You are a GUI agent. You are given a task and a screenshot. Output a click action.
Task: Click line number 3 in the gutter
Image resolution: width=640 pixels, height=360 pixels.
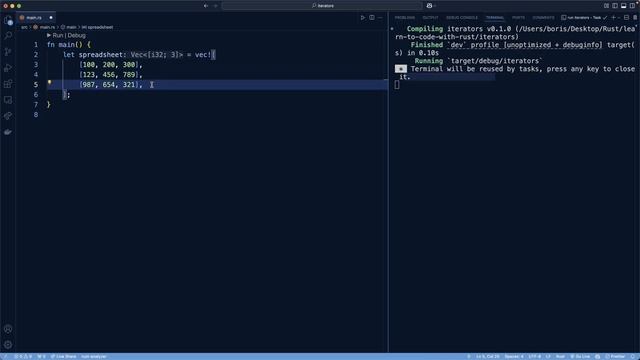pyautogui.click(x=36, y=64)
